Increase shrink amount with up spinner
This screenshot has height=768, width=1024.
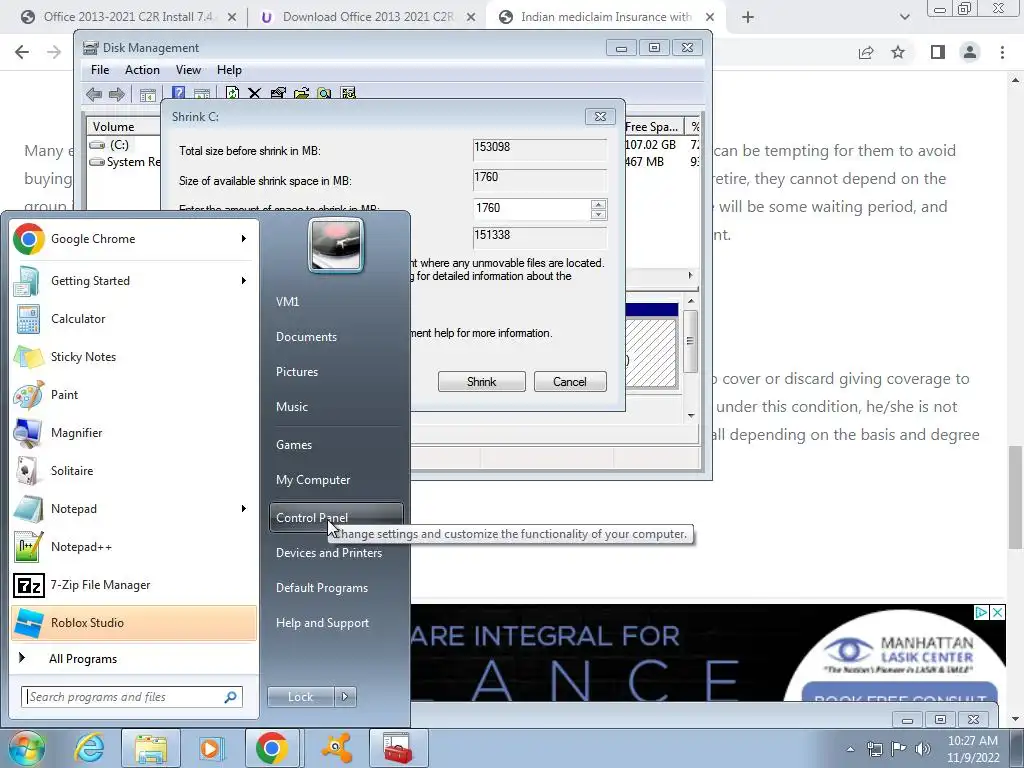pyautogui.click(x=598, y=204)
